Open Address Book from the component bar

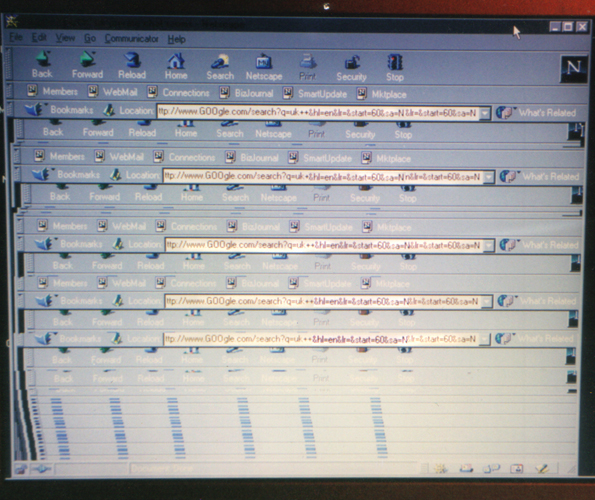517,469
